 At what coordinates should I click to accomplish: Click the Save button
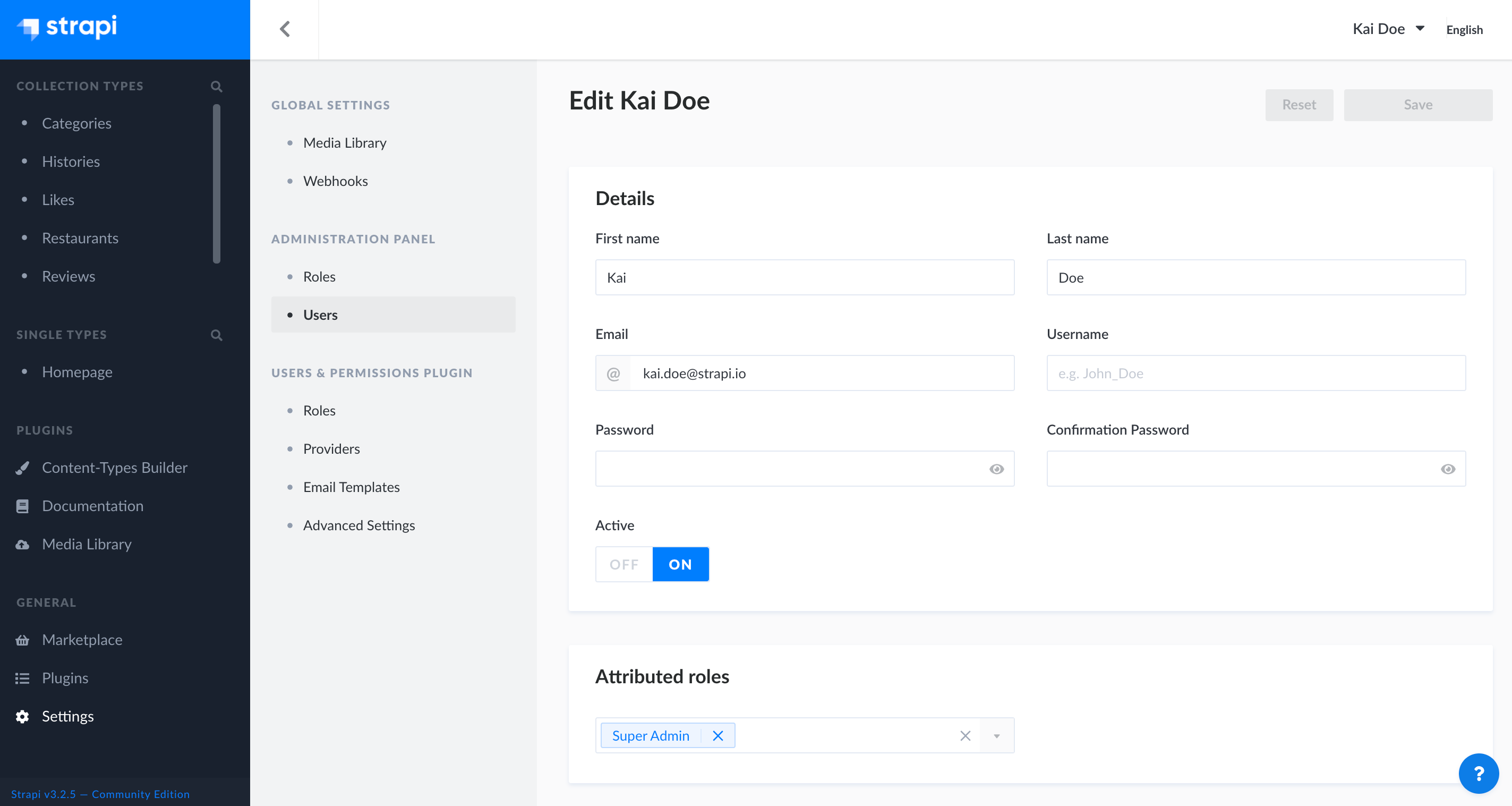click(1417, 105)
